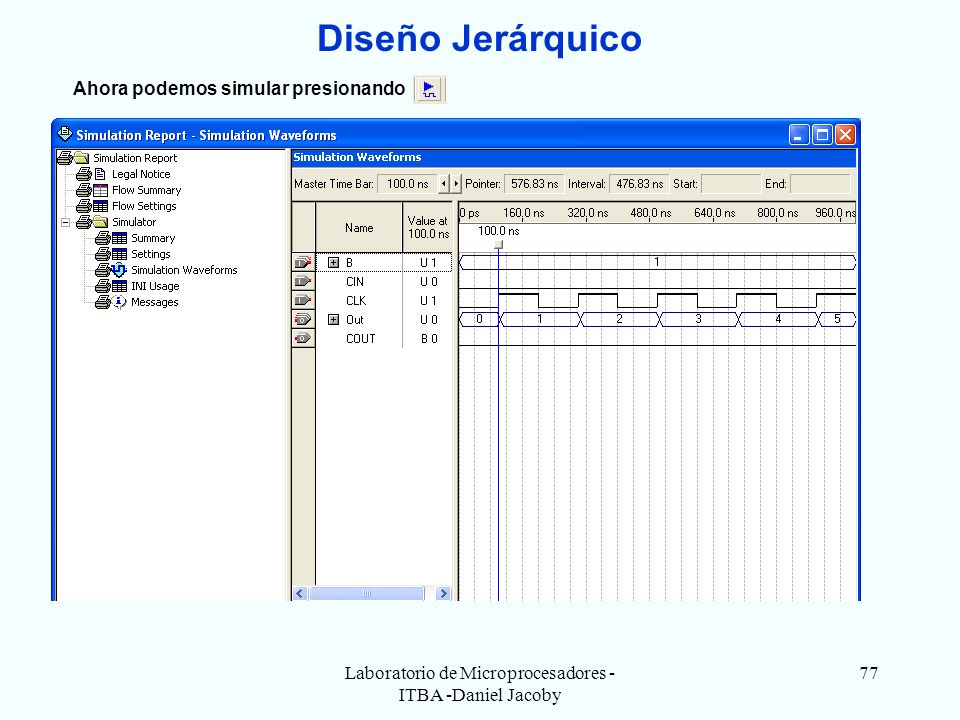The height and width of the screenshot is (720, 960).
Task: Select the CLK signal name
Action: (356, 301)
